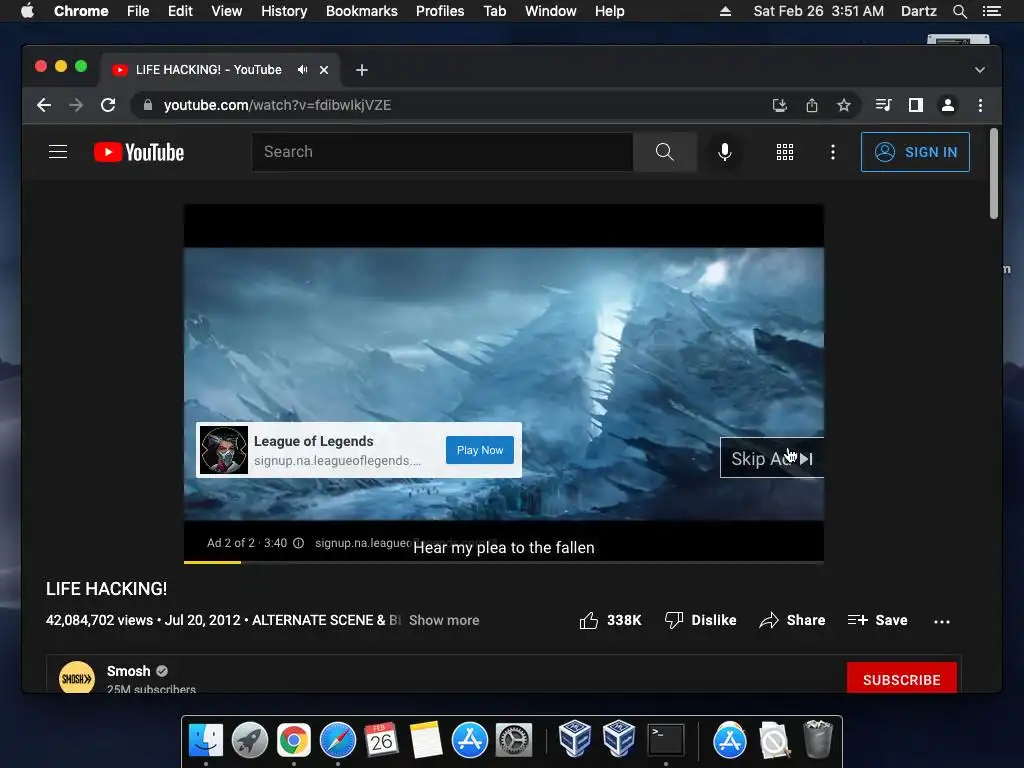
Task: Share this page from the toolbar
Action: [811, 105]
